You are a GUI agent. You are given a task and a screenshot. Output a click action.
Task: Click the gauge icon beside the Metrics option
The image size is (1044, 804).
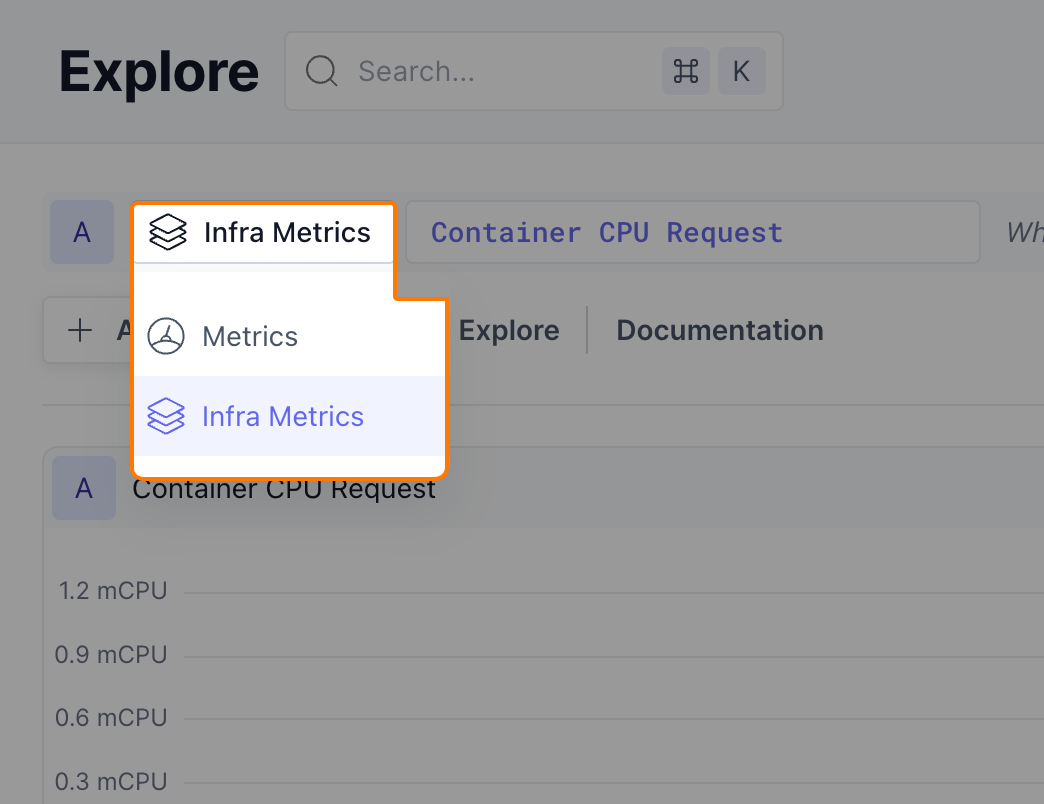tap(166, 337)
